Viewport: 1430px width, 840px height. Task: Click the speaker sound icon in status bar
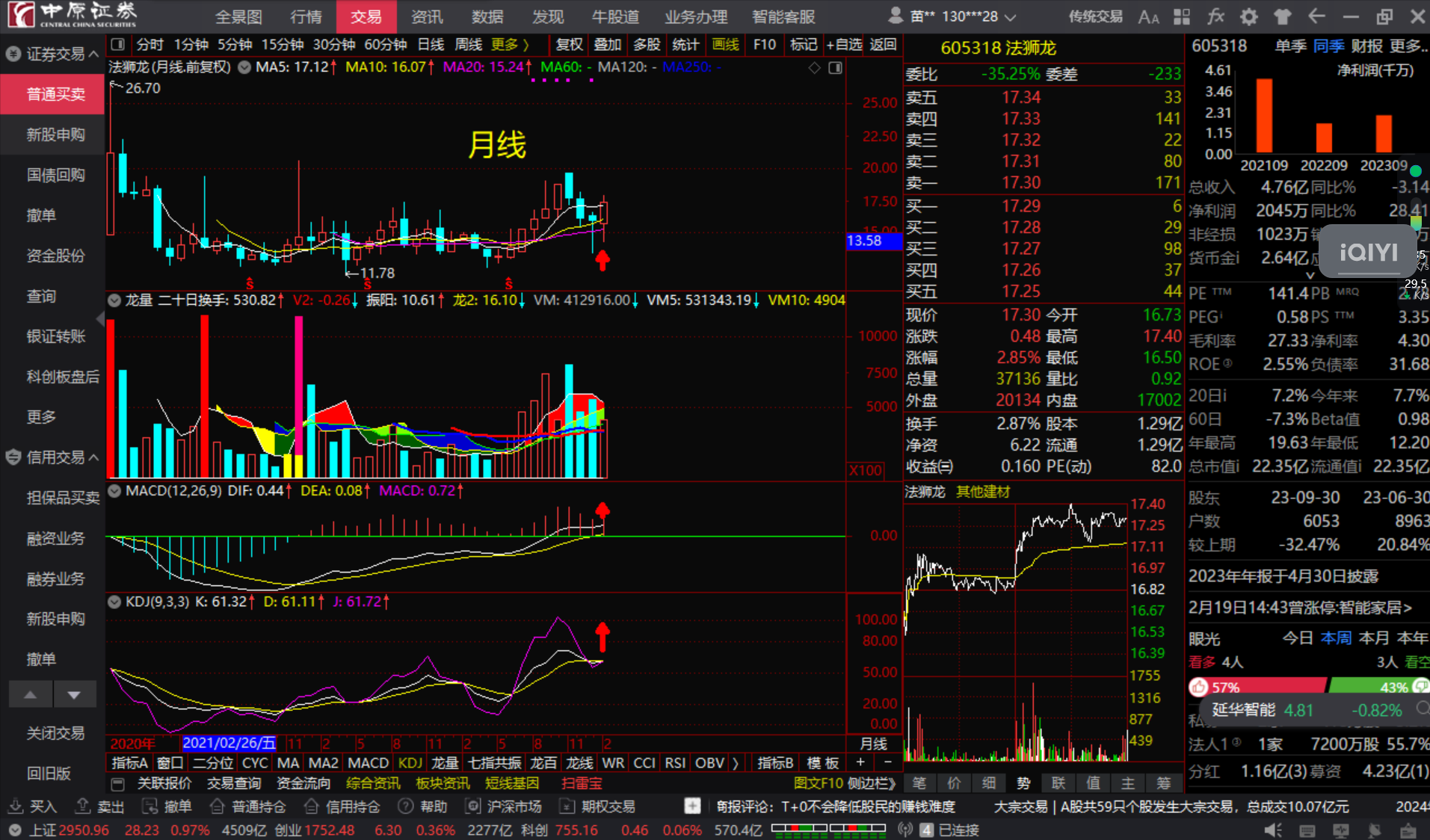pos(1273,830)
